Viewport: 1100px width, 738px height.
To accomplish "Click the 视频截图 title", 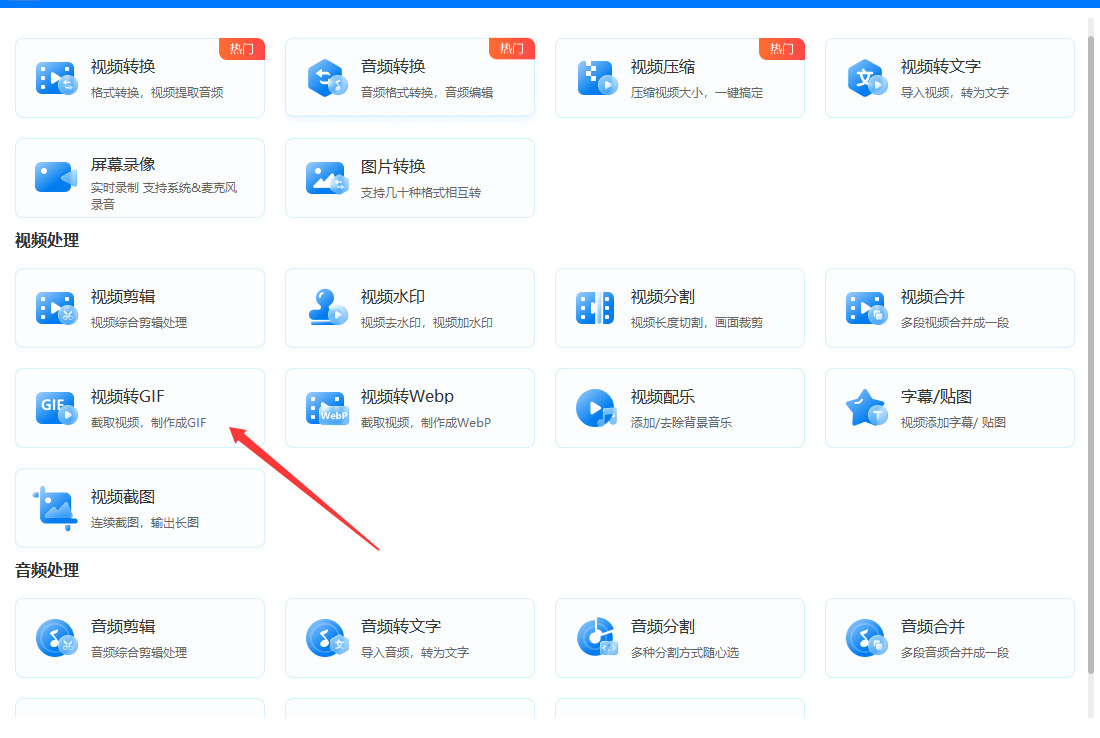I will tap(123, 497).
